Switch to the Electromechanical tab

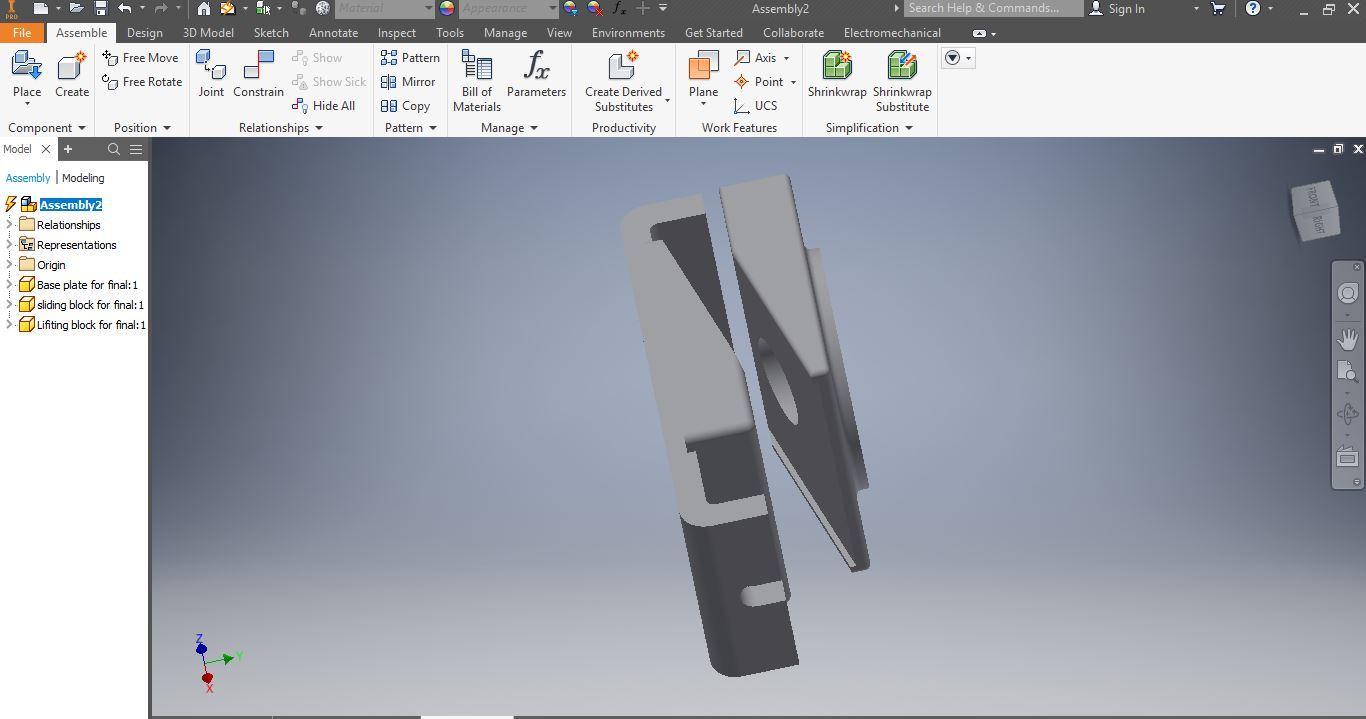[x=892, y=33]
